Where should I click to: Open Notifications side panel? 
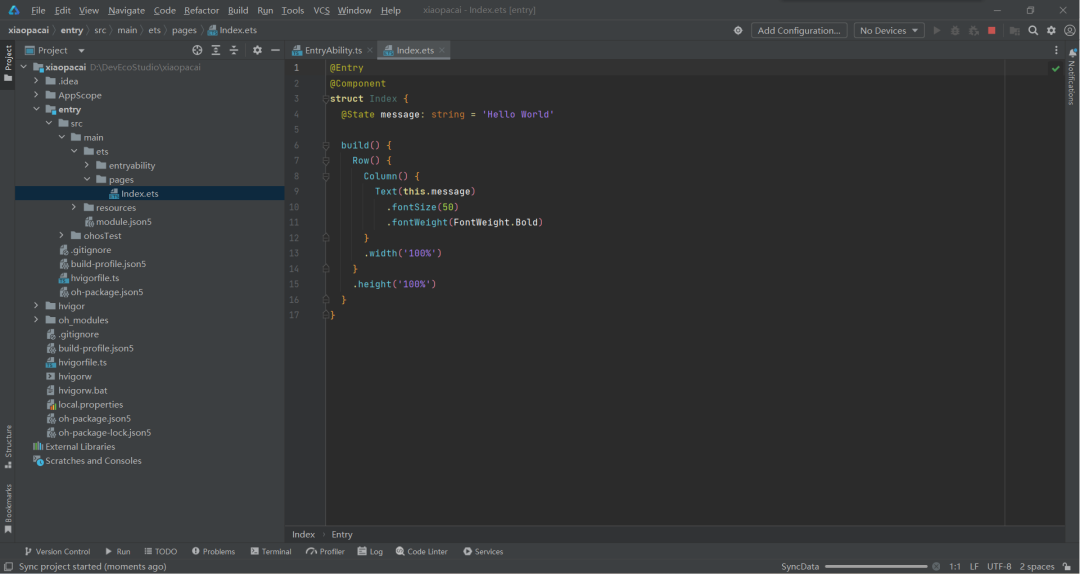pos(1072,76)
